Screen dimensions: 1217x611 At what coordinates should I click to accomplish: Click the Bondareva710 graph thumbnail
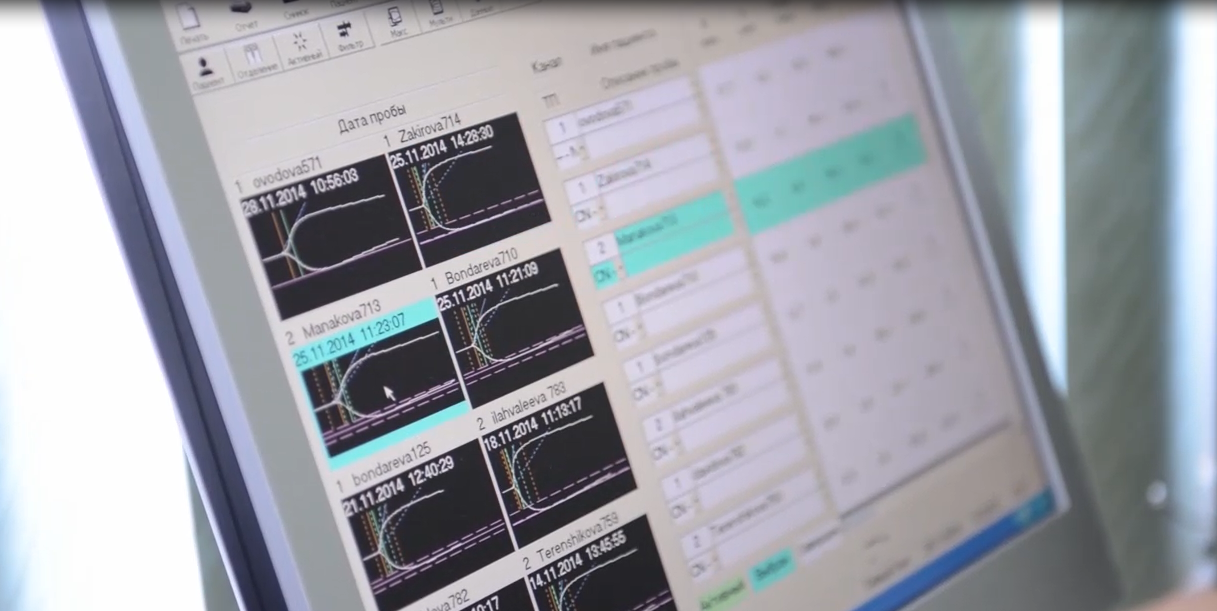pyautogui.click(x=514, y=325)
